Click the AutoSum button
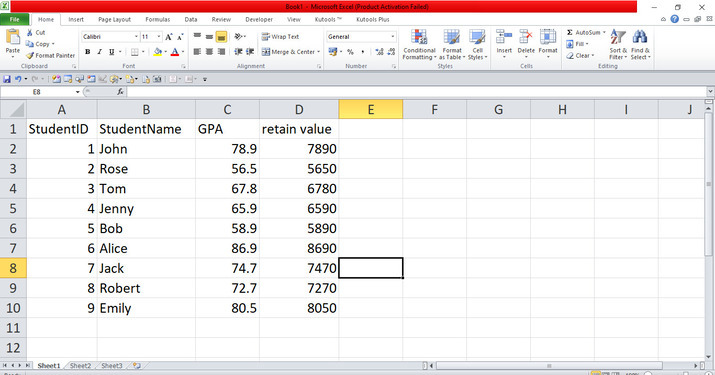 click(x=586, y=32)
